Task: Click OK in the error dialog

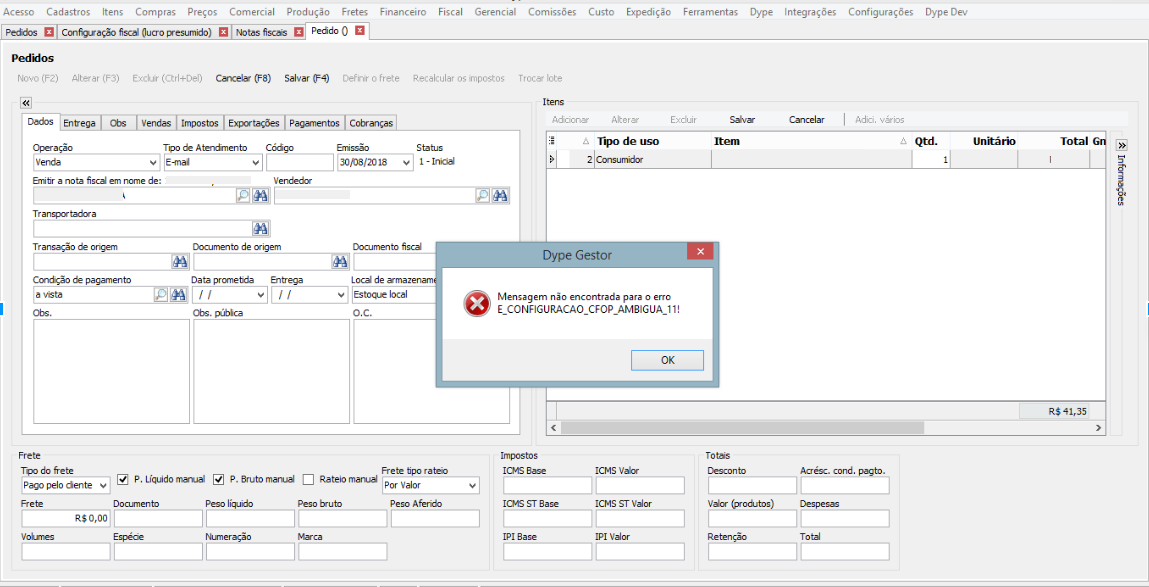Action: click(668, 360)
